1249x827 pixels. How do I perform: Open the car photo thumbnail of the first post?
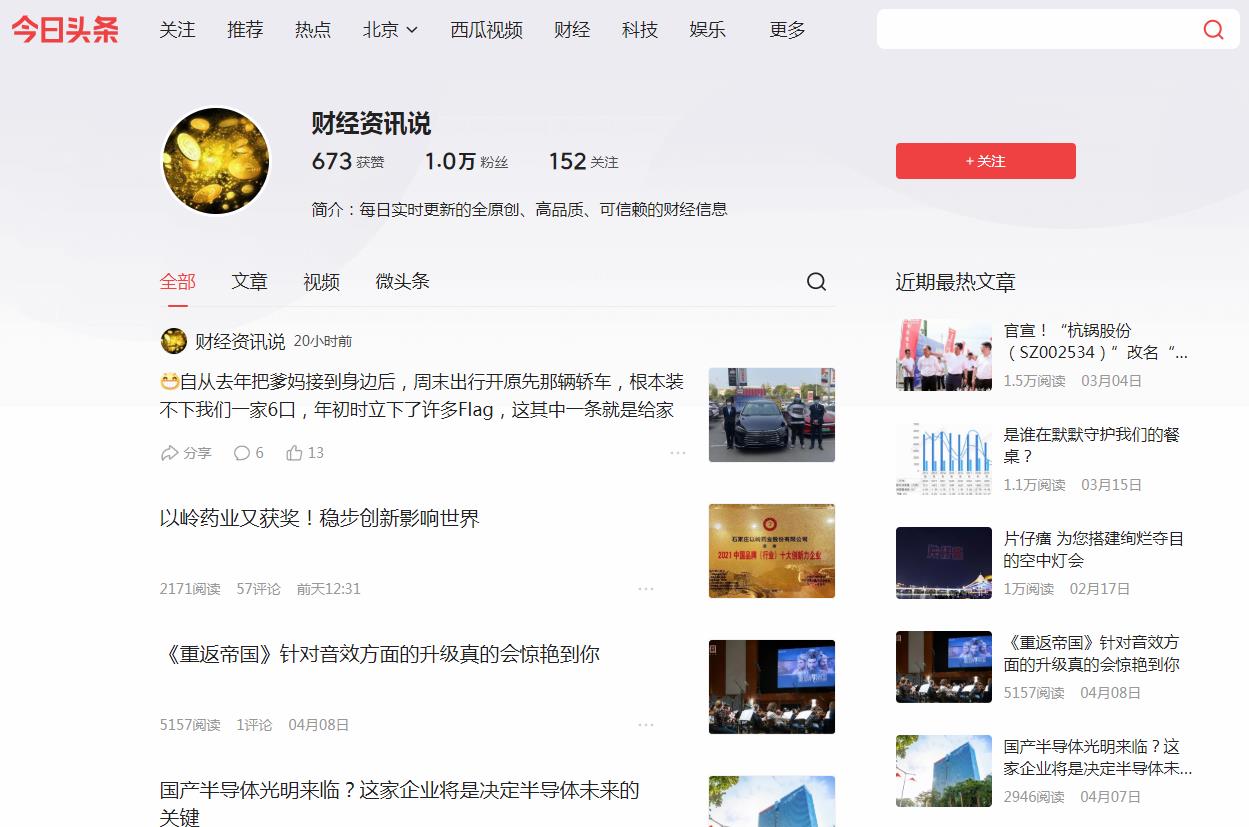[x=772, y=415]
